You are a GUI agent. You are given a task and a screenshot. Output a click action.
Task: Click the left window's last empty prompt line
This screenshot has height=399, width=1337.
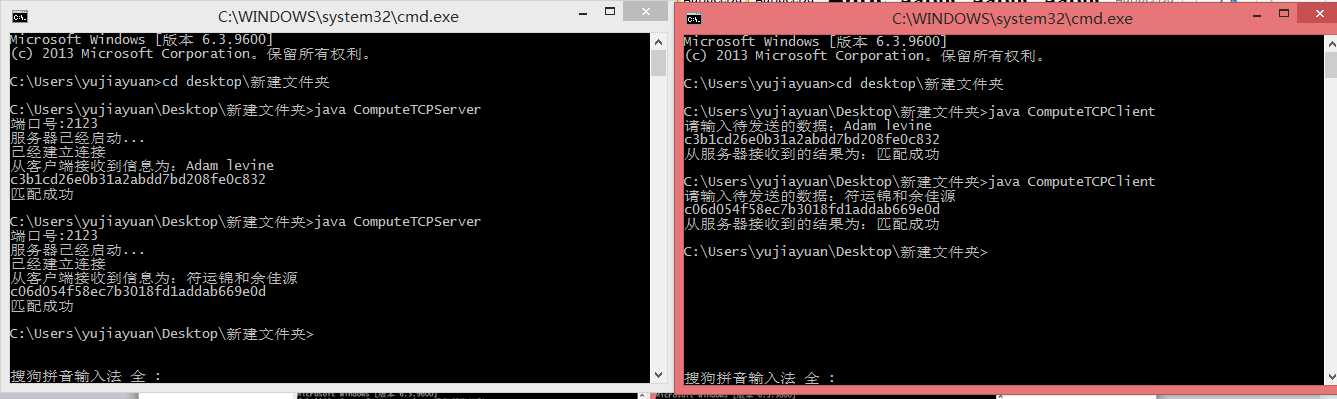tap(162, 333)
